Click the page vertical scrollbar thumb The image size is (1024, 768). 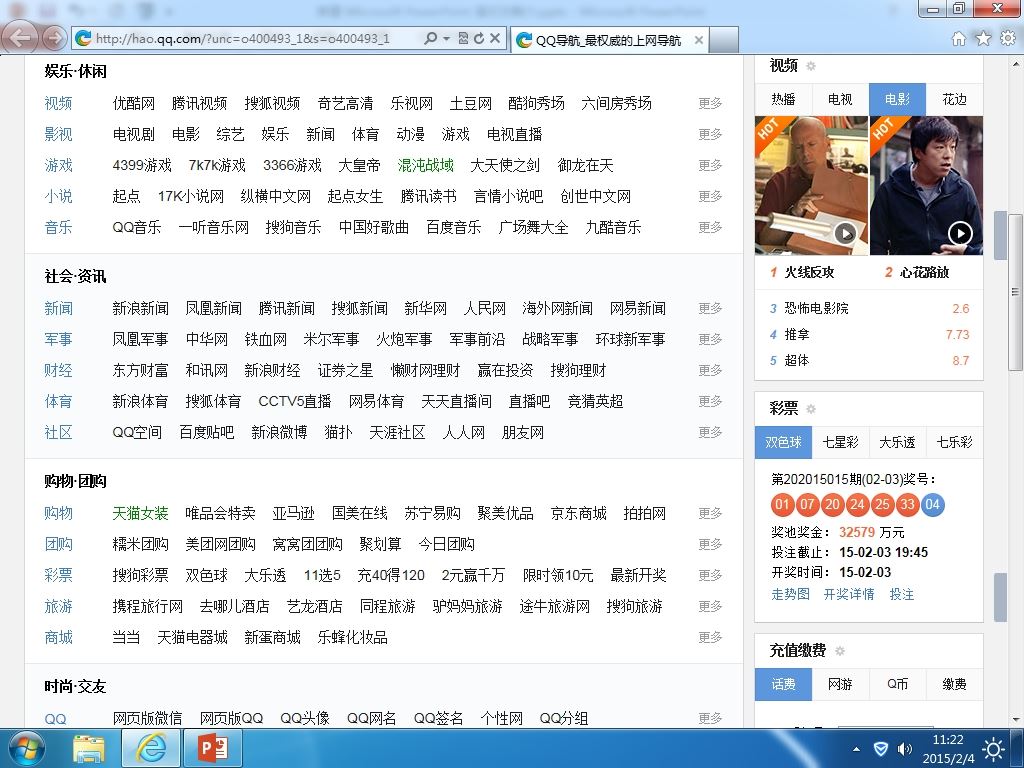click(1014, 291)
